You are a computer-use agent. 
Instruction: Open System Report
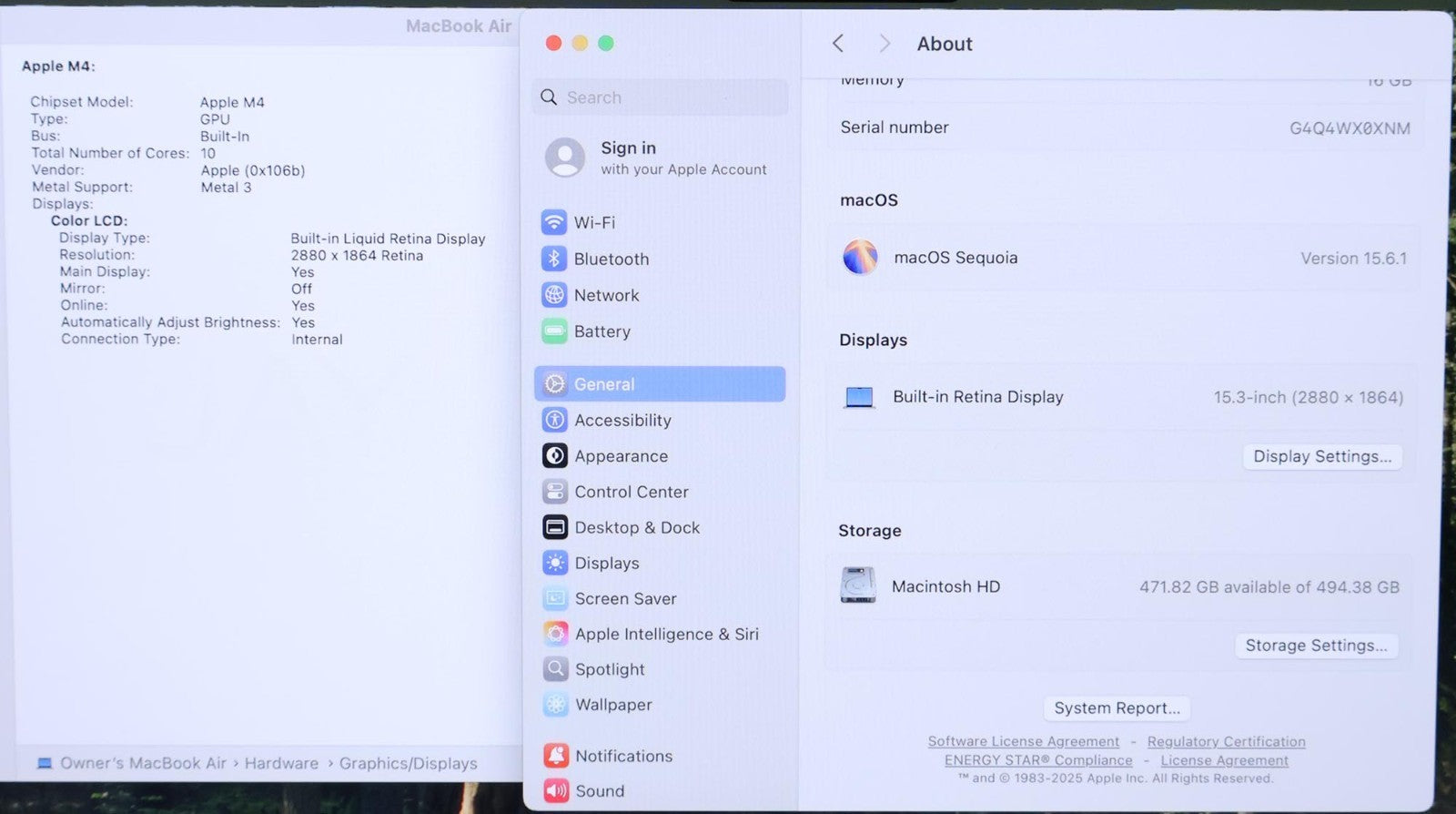[1117, 707]
